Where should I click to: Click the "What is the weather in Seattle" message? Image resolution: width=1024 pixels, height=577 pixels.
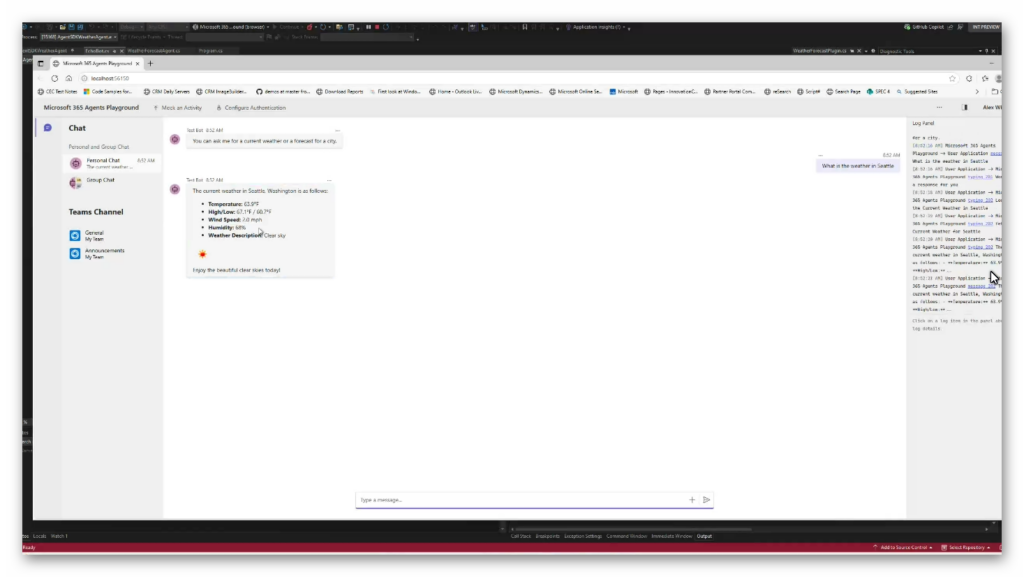tap(857, 166)
